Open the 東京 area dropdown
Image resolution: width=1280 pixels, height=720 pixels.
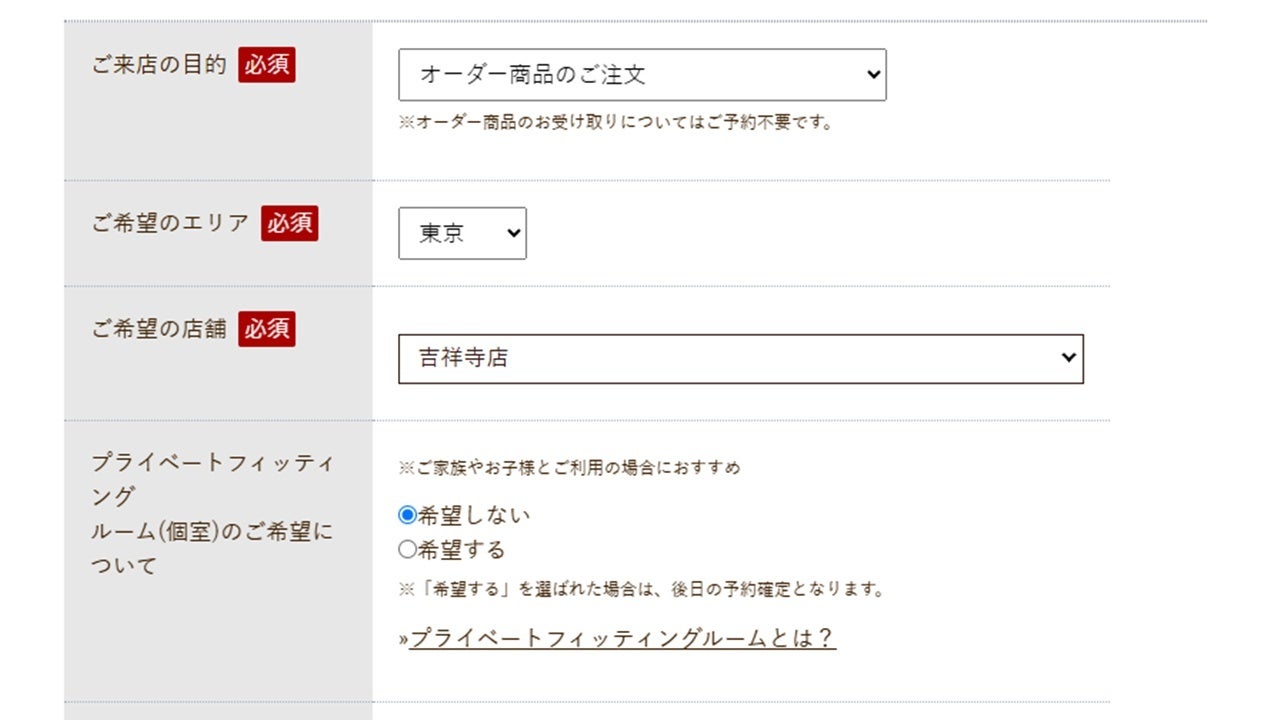coord(461,233)
